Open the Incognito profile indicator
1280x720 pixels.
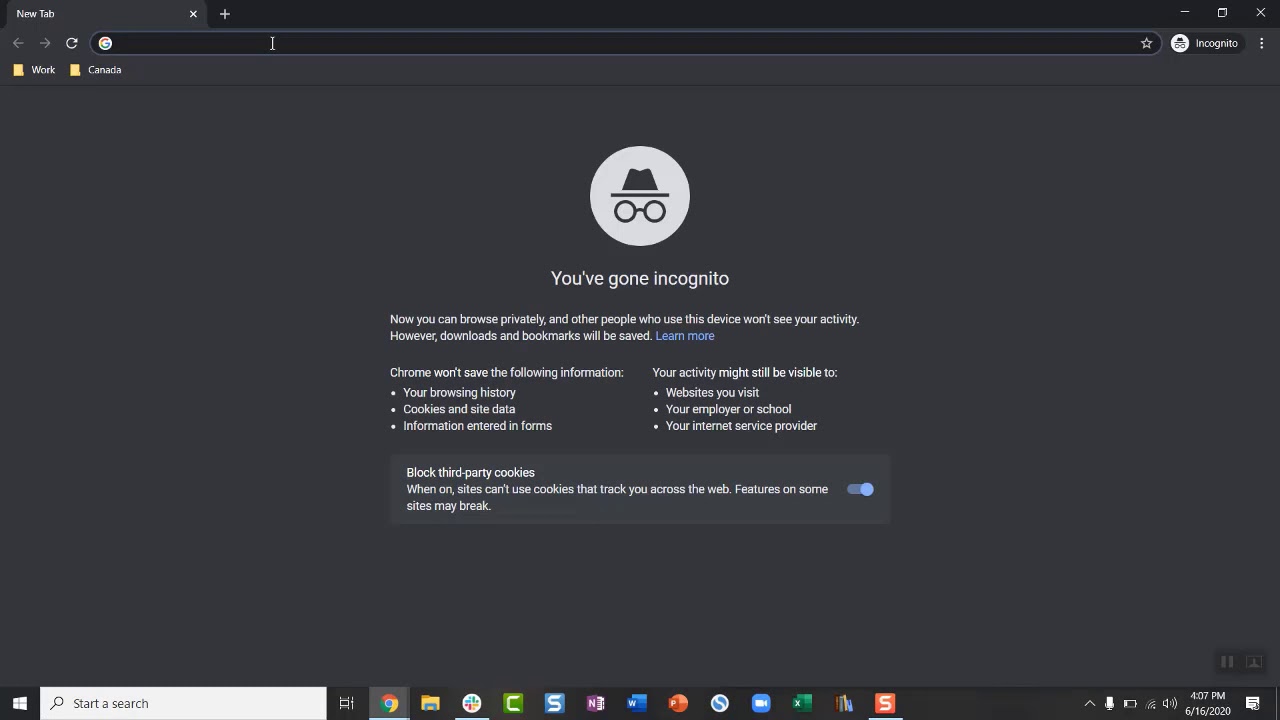[x=1206, y=43]
